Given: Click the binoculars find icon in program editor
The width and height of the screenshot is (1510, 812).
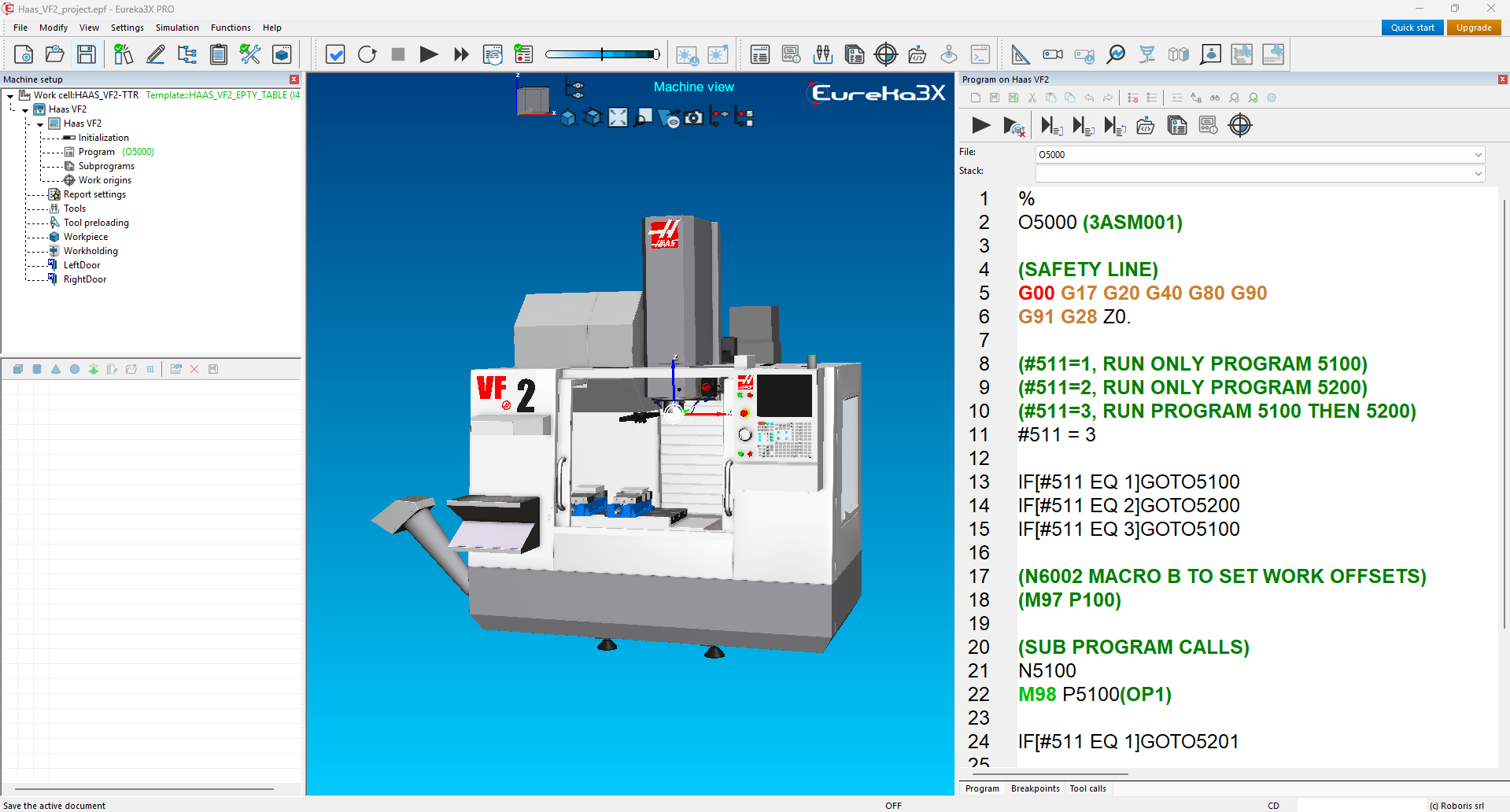Looking at the screenshot, I should coord(1215,98).
